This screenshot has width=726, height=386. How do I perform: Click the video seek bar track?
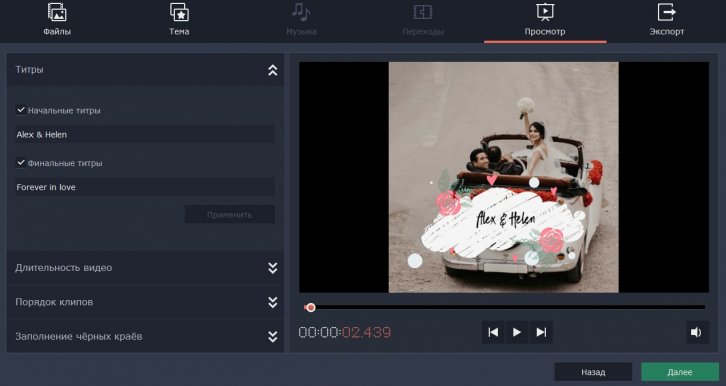pos(505,307)
